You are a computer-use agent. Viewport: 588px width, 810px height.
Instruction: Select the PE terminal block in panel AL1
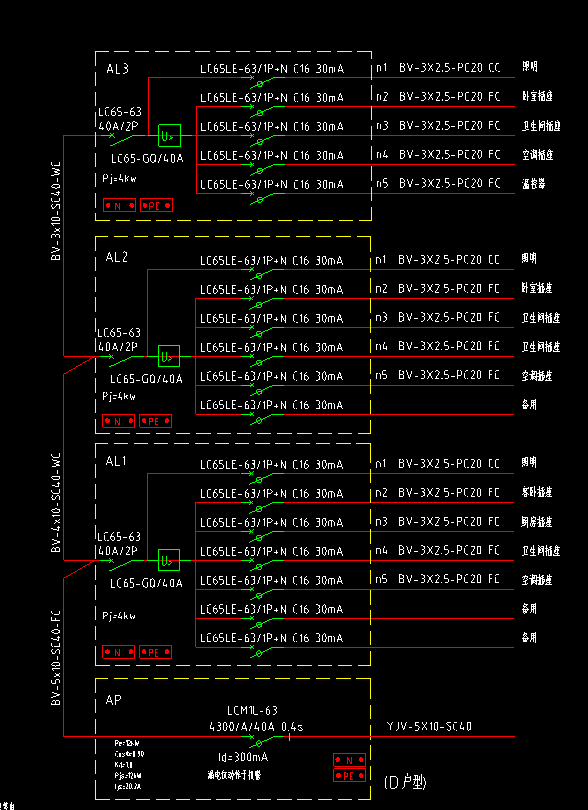point(156,652)
